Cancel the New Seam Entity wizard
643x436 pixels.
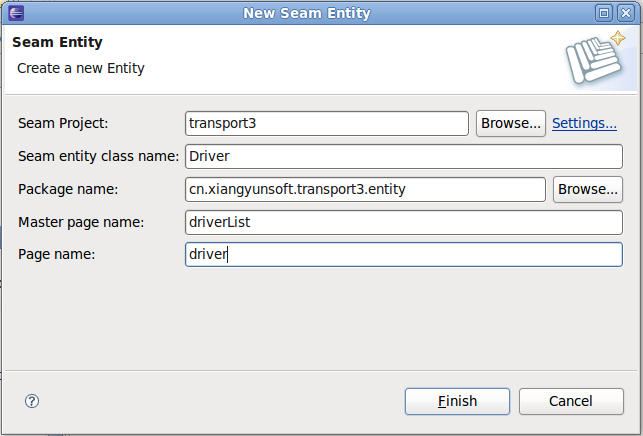[571, 401]
